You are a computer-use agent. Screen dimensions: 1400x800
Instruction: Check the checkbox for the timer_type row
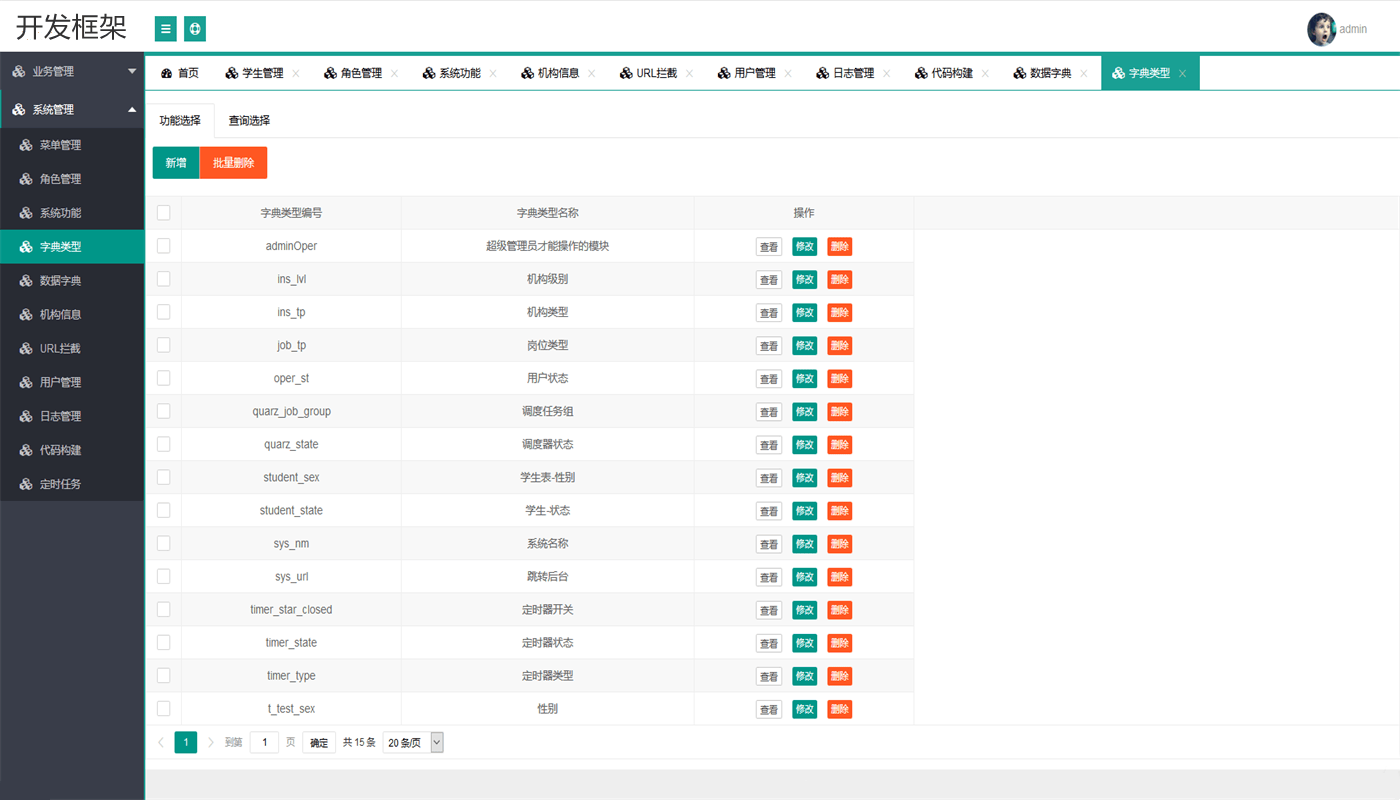point(163,675)
